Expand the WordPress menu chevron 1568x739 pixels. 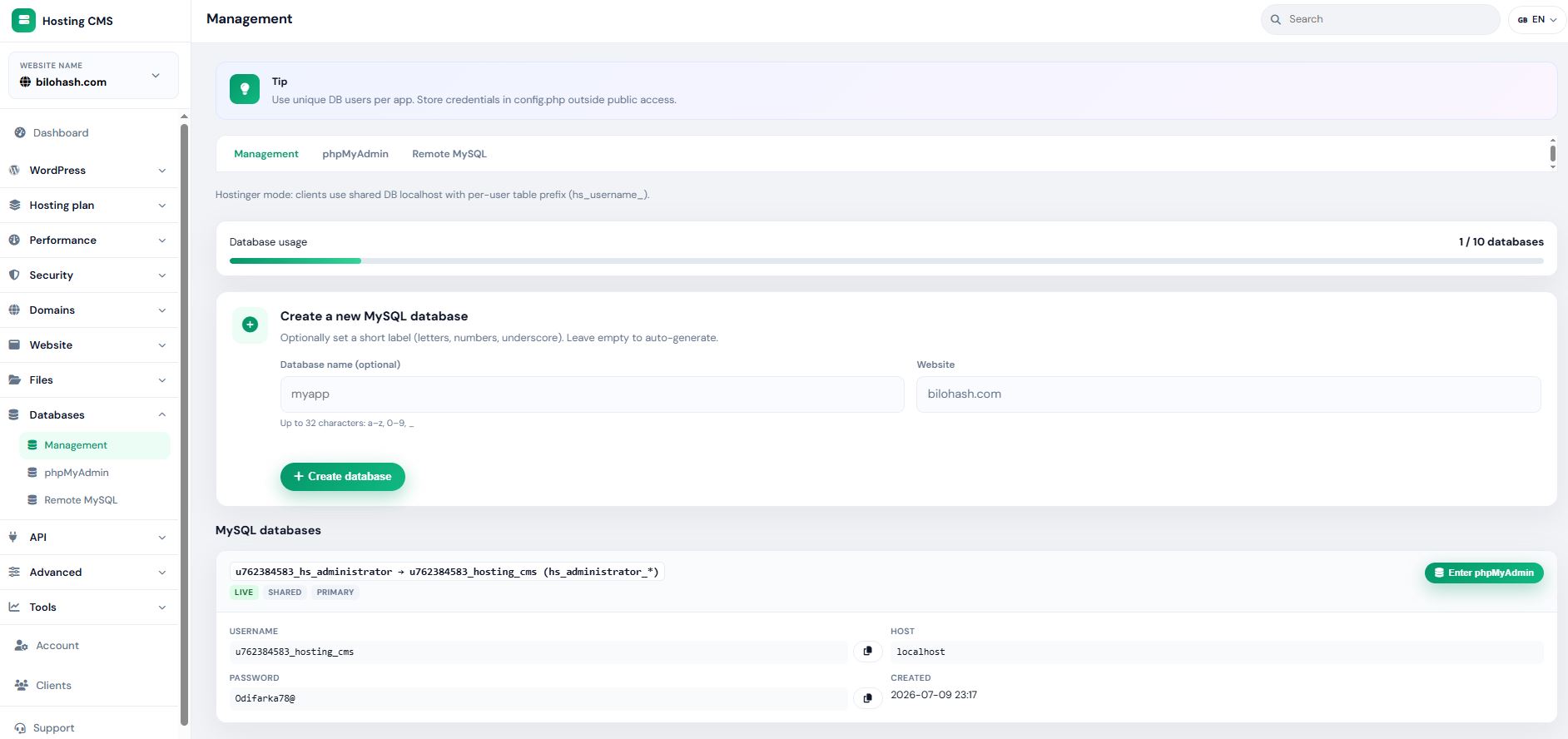161,171
